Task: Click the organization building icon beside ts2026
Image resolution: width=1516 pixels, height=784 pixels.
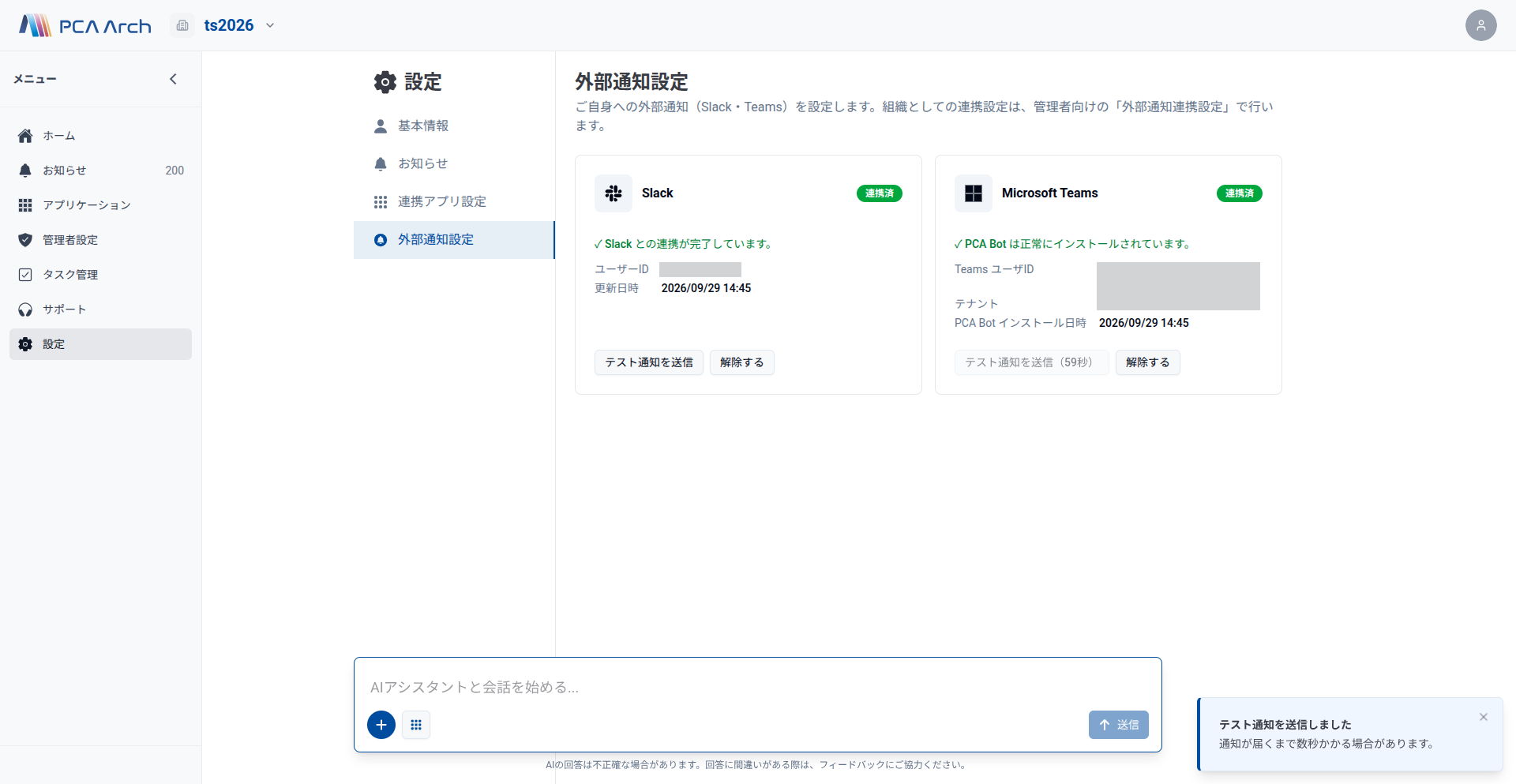Action: click(x=182, y=25)
